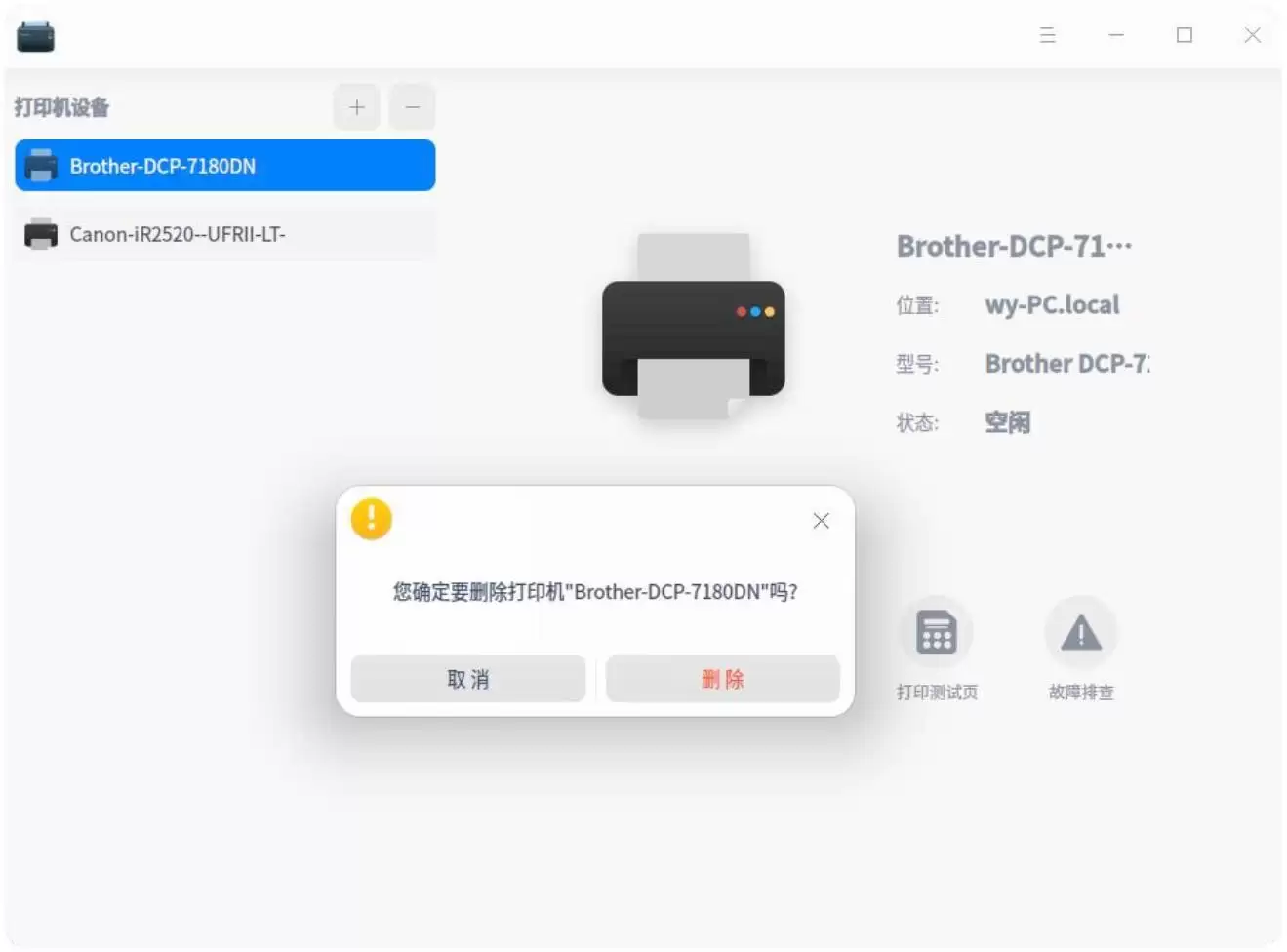This screenshot has height=952, width=1287.
Task: Click the Brother printer icon in the list
Action: click(40, 165)
